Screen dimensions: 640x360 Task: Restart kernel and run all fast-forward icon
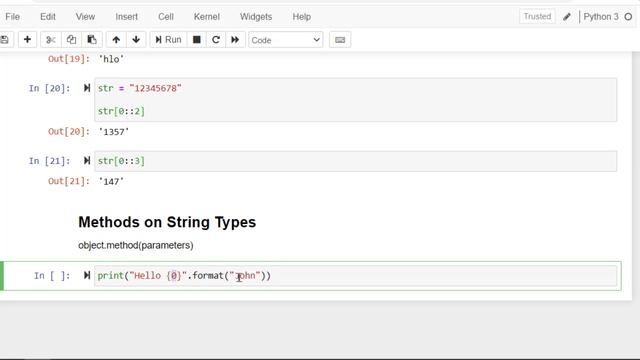[235, 40]
